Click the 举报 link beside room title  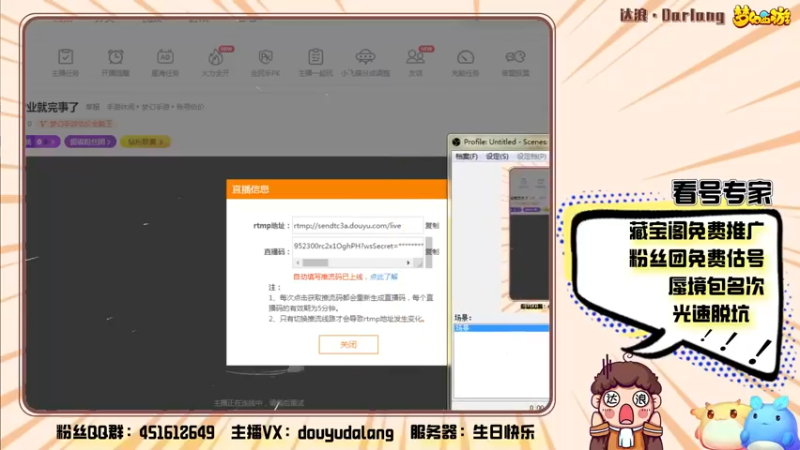(93, 107)
